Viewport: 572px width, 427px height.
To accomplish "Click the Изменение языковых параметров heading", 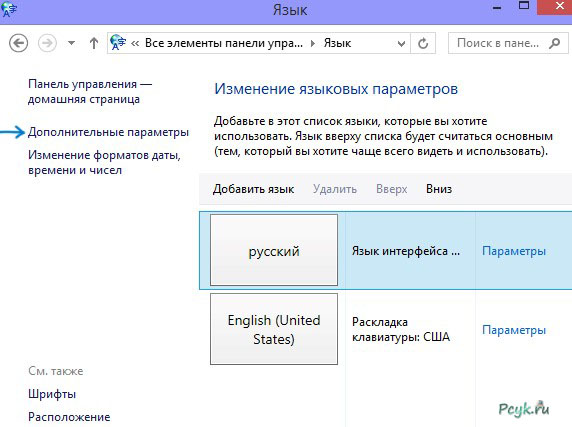I will (336, 89).
